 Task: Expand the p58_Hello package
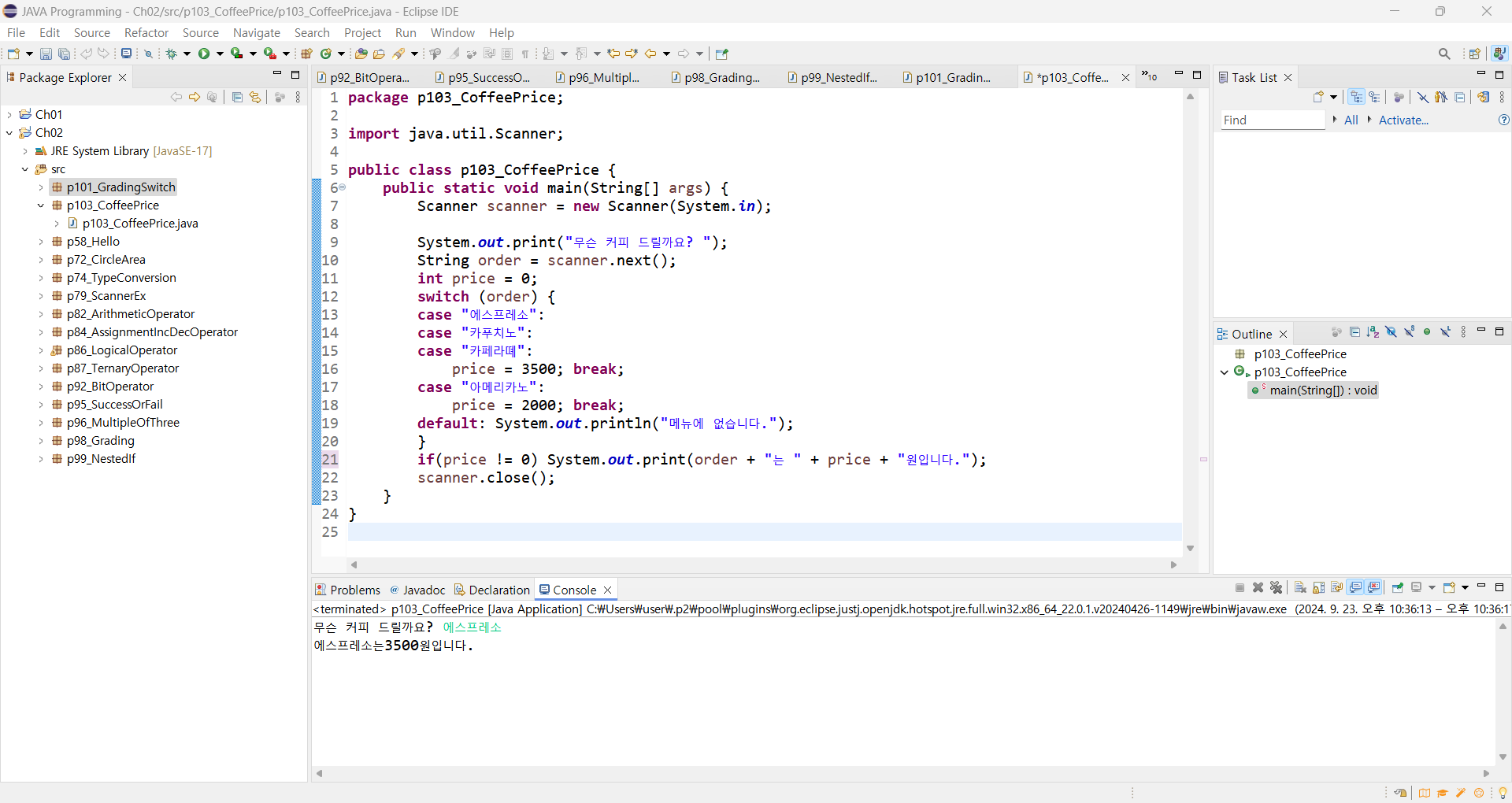(41, 242)
